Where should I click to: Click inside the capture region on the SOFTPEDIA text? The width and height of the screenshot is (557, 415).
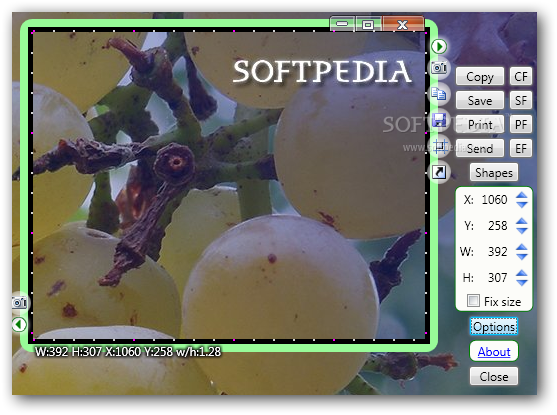point(322,71)
